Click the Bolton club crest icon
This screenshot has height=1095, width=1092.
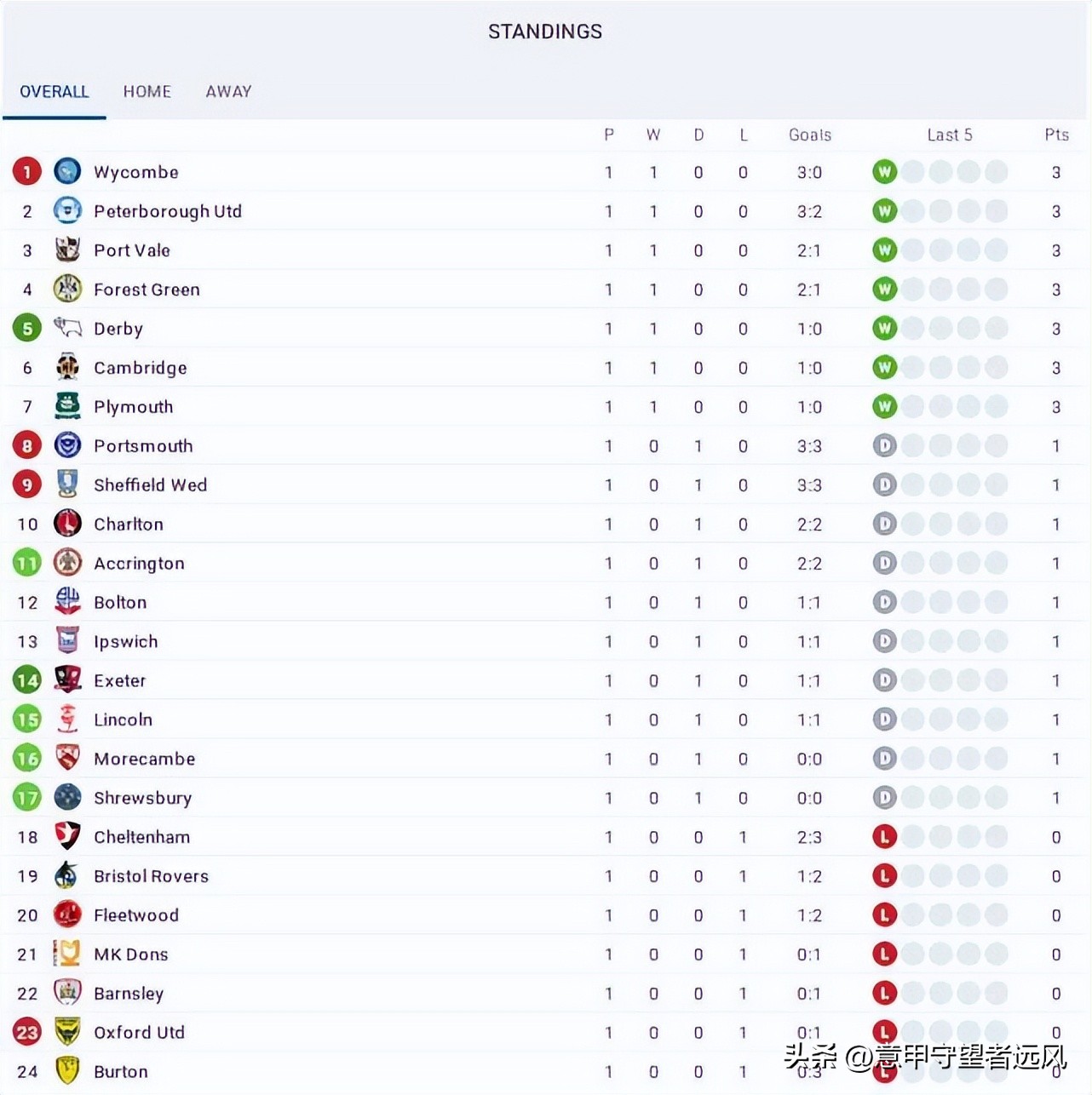point(67,602)
